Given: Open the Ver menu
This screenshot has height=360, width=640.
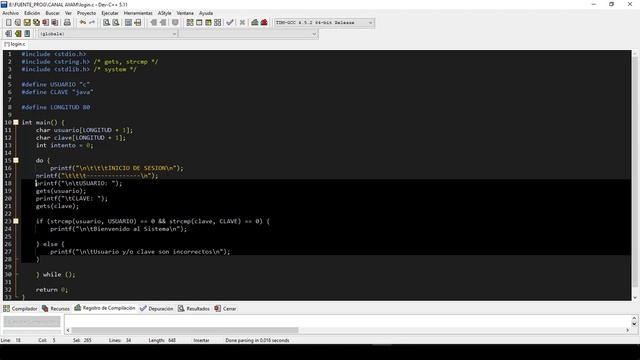Looking at the screenshot, I should [68, 13].
